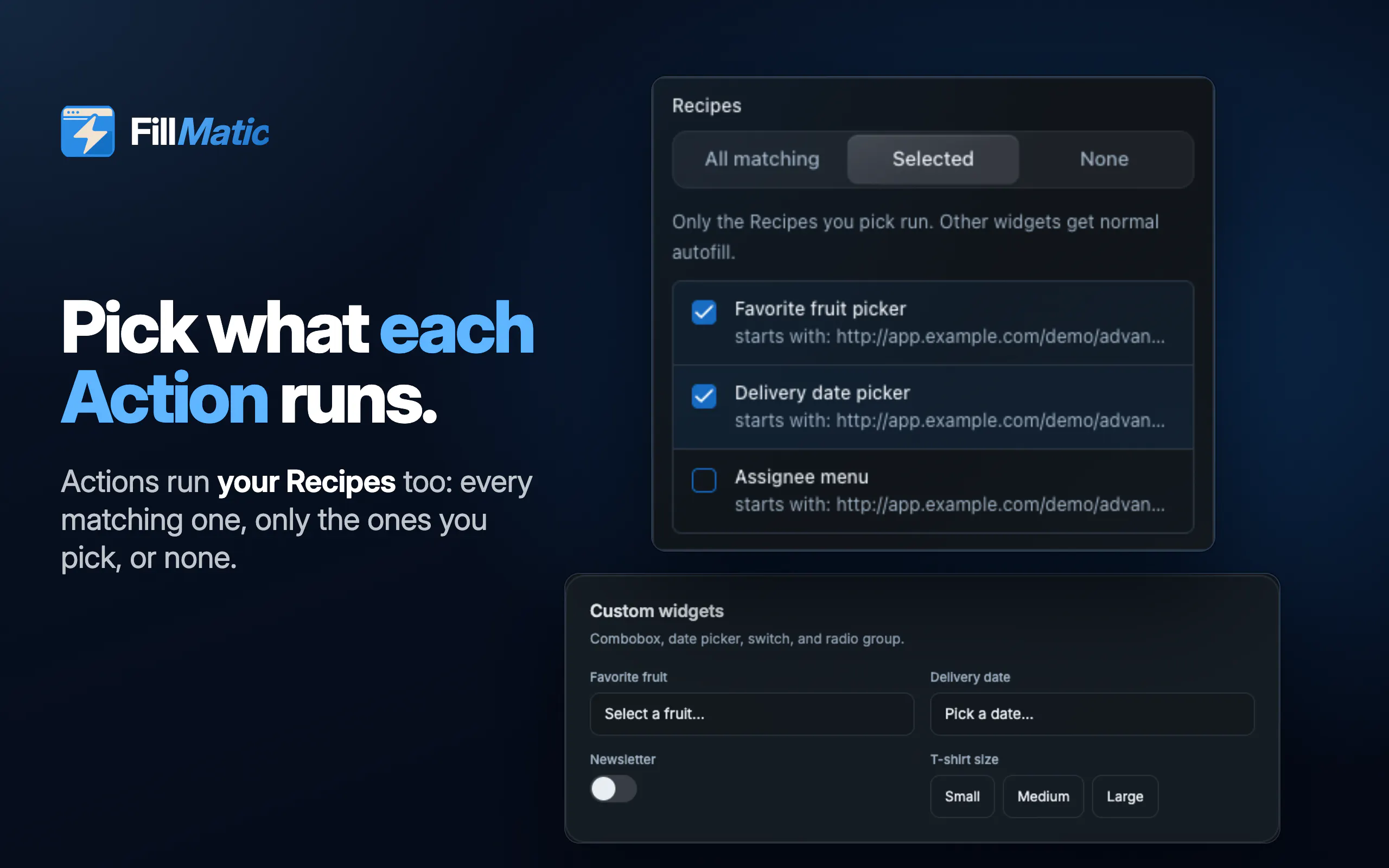
Task: Click the Assignee menu recipe title
Action: (801, 477)
